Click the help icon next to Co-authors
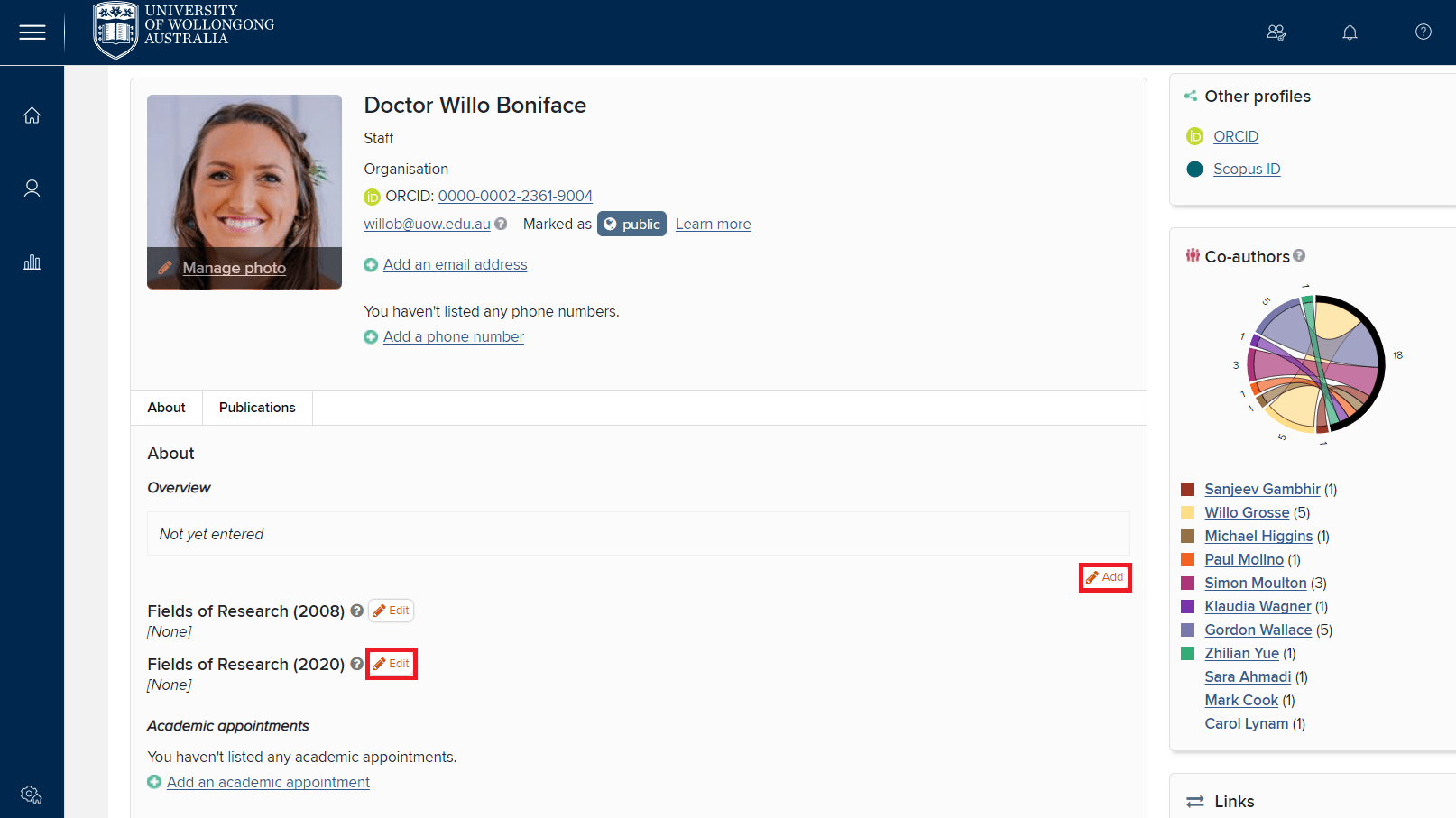This screenshot has width=1456, height=818. point(1299,255)
